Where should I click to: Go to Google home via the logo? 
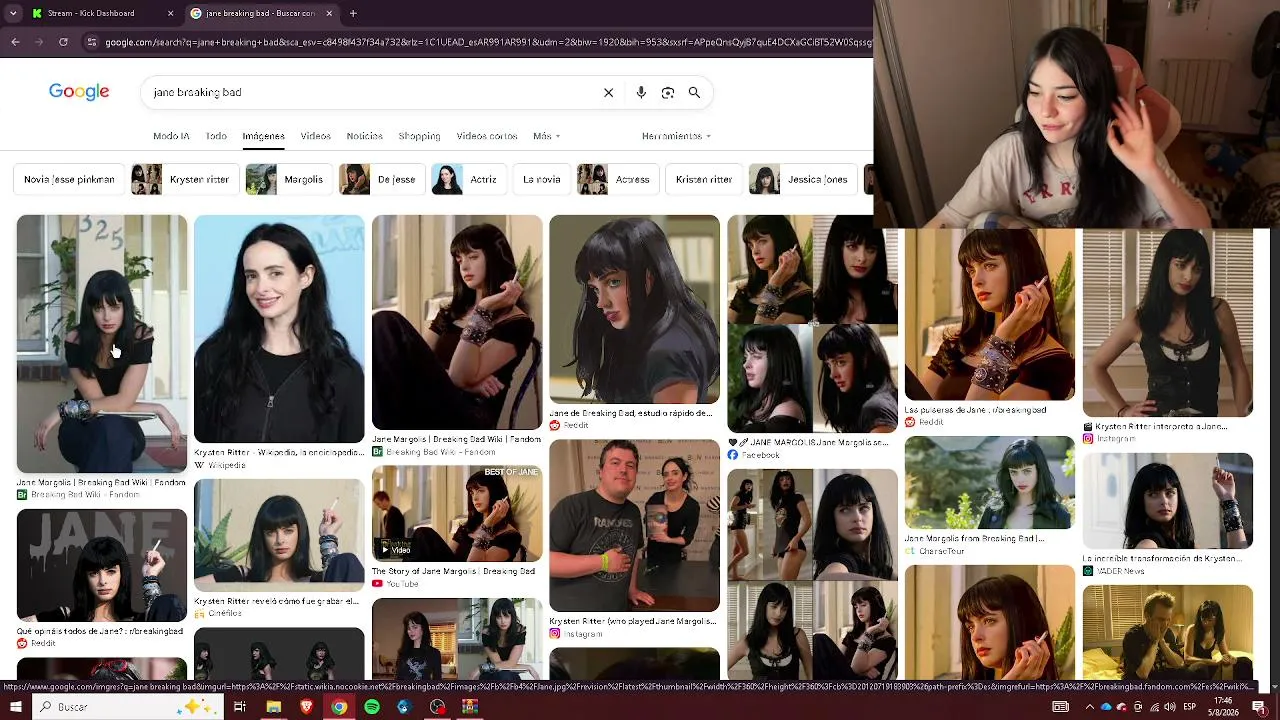[x=79, y=92]
